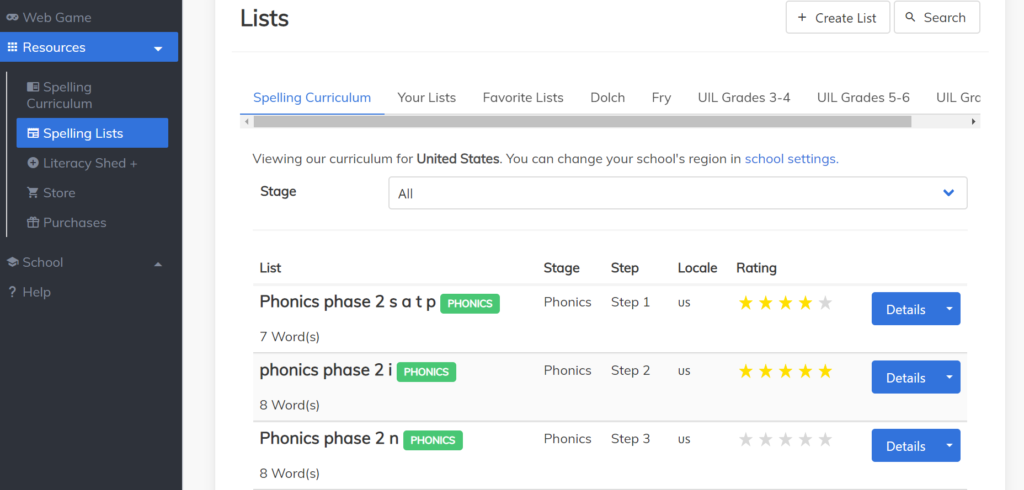Screen dimensions: 1024x490
Task: Follow the school settings link
Action: click(791, 158)
